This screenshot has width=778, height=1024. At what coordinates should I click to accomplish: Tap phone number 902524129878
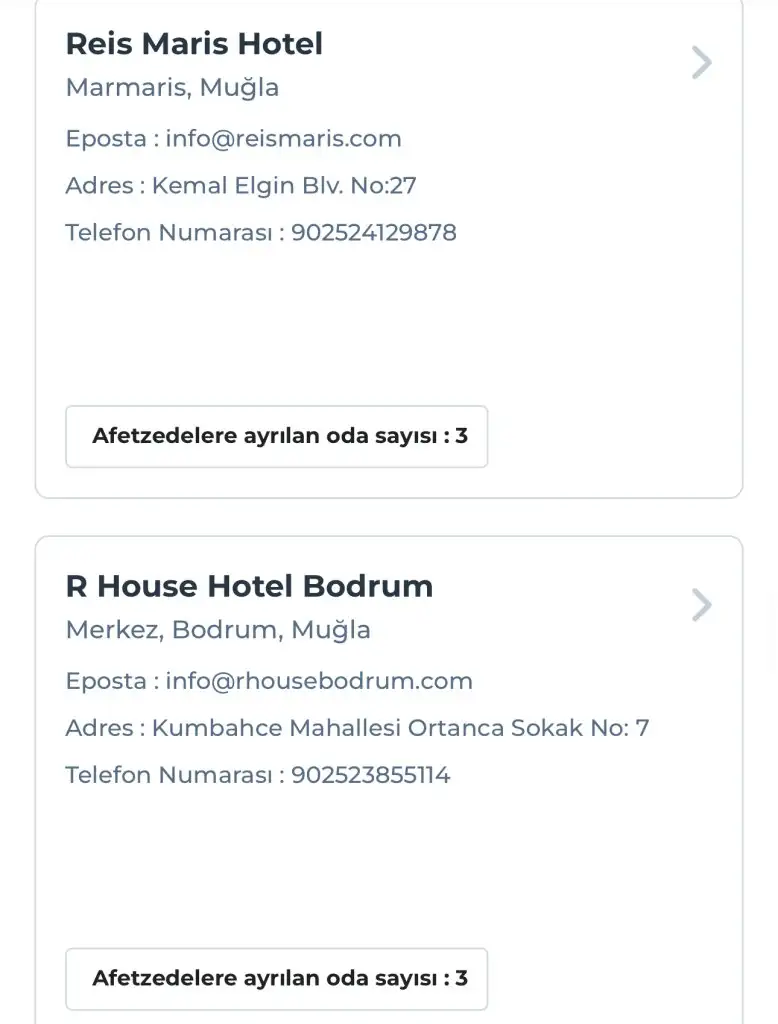374,233
